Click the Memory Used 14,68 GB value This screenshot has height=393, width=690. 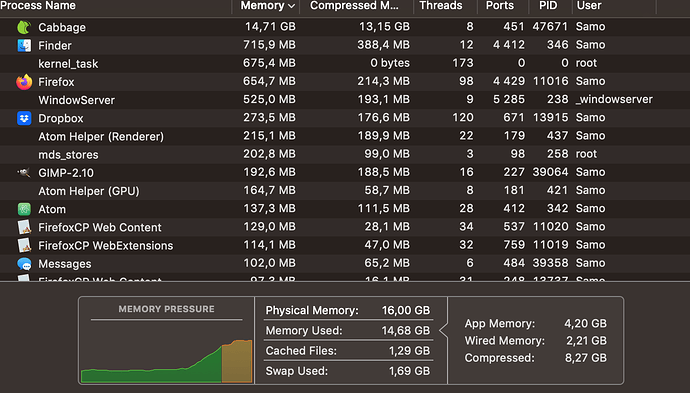(406, 331)
